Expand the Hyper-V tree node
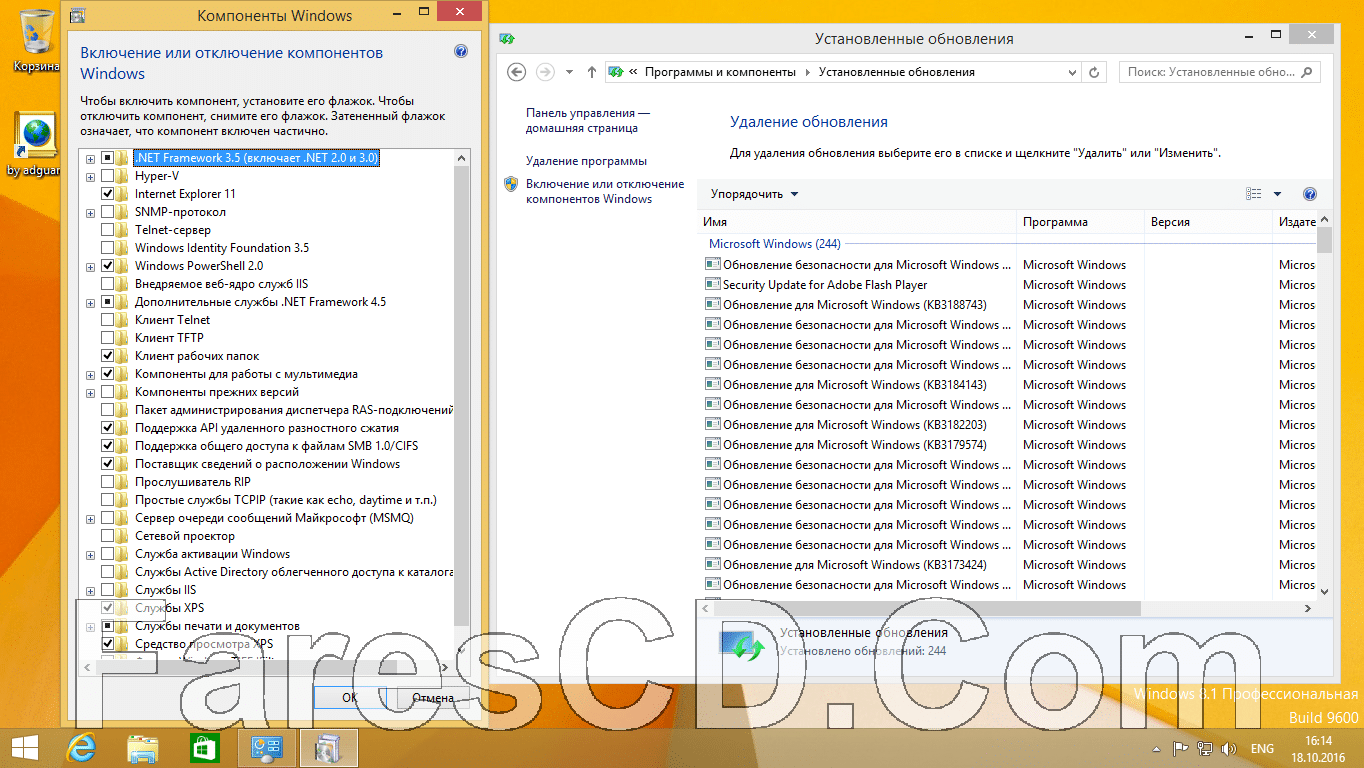 coord(91,176)
